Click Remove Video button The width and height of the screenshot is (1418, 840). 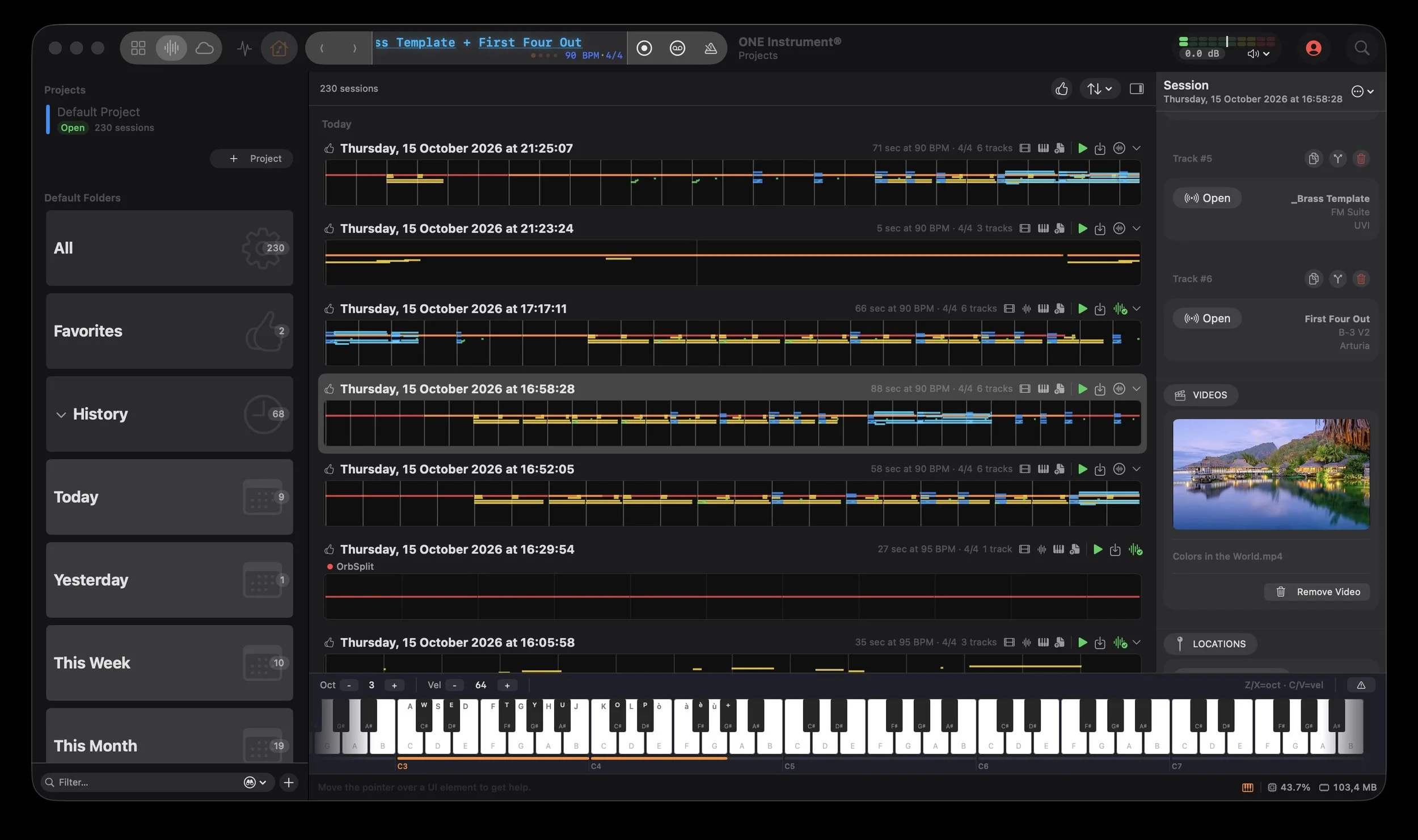(x=1316, y=592)
